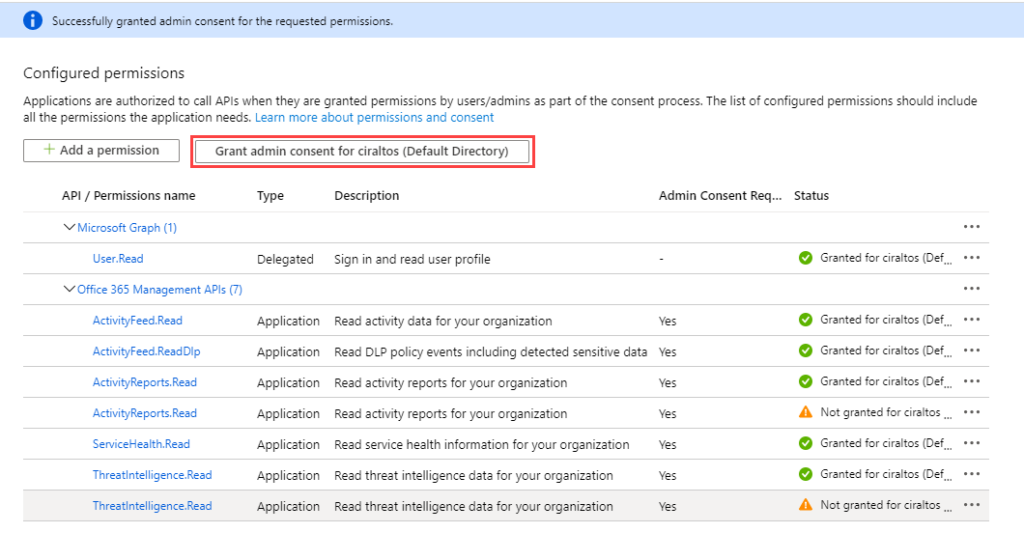Click green check icon in granted ThreatIntelligence.Read row
Image resolution: width=1024 pixels, height=533 pixels.
click(805, 474)
